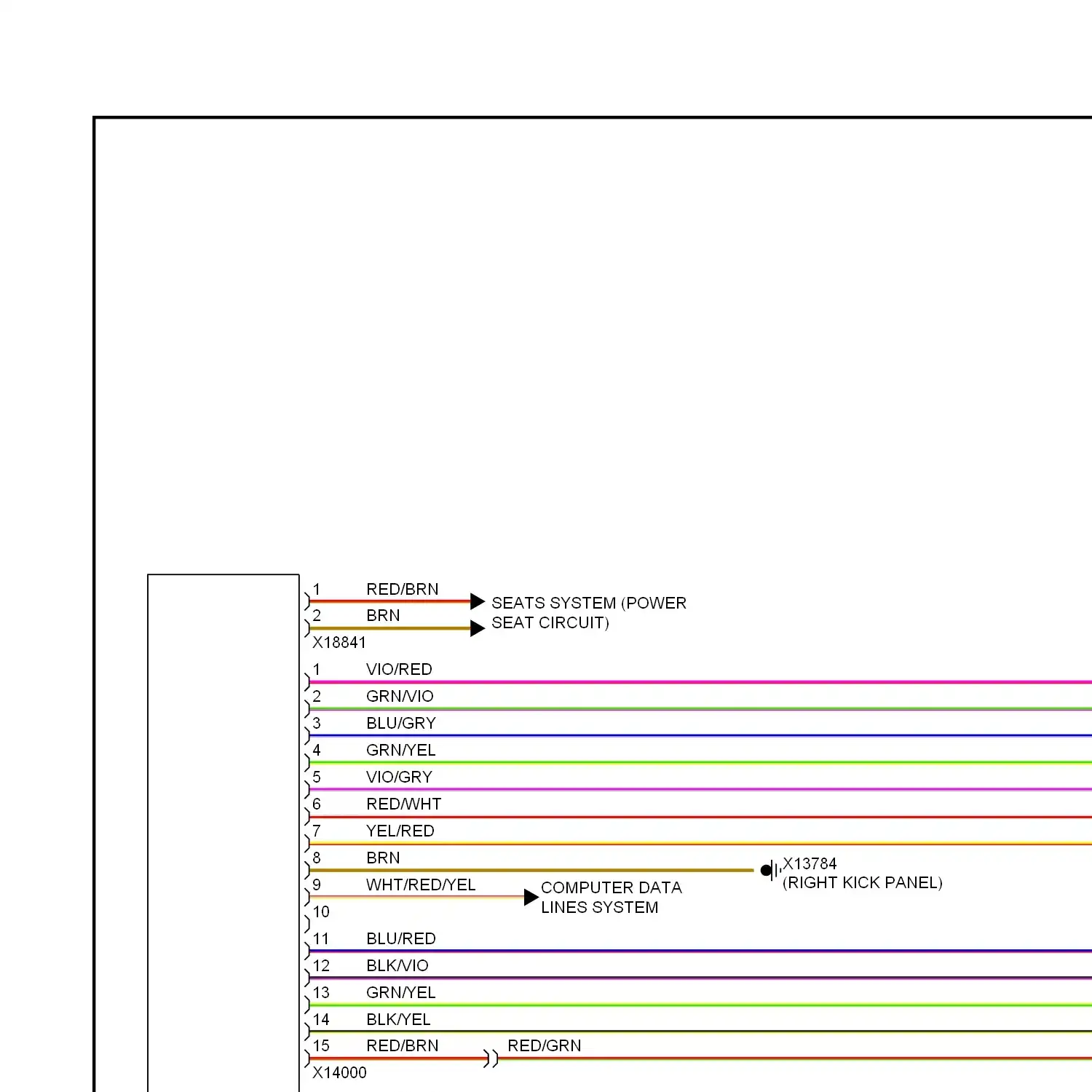Screen dimensions: 1092x1092
Task: Select the WHT/RED/YEL wire label
Action: pos(421,885)
